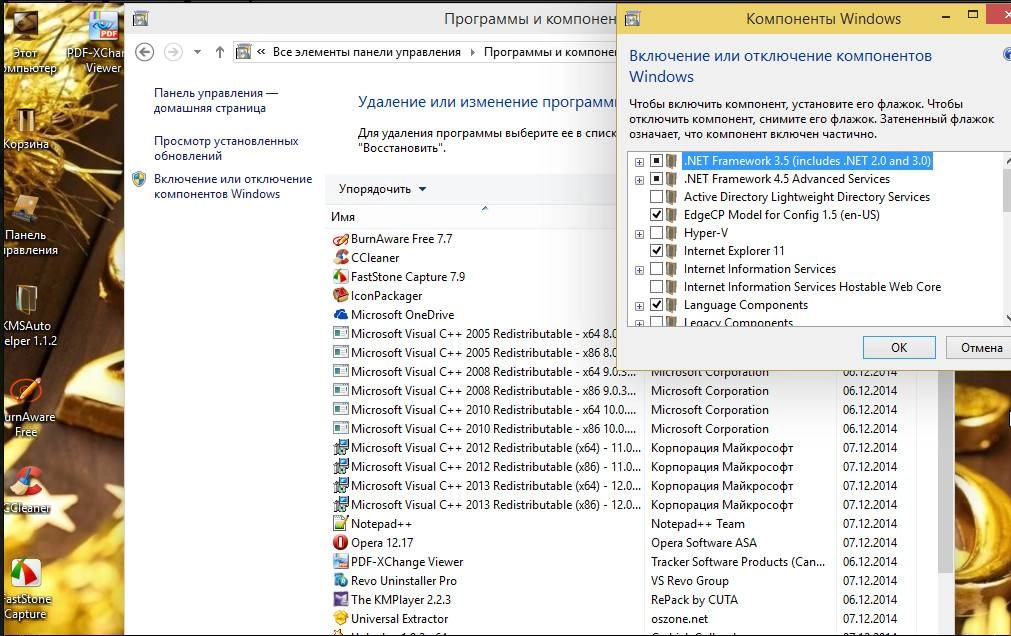1011x636 pixels.
Task: Click breadcrumb arrow after Все элементы панели управления
Action: coord(473,52)
